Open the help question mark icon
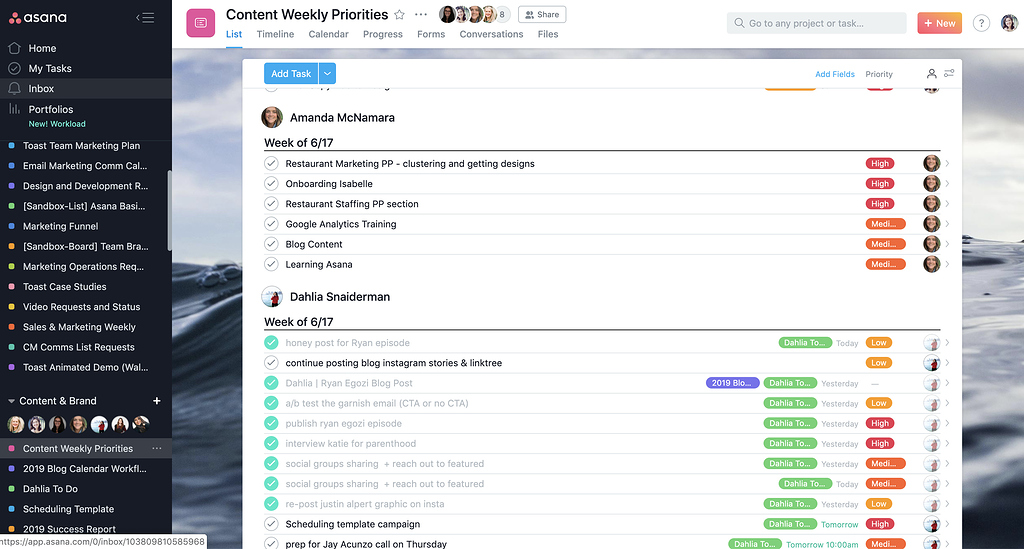 981,23
